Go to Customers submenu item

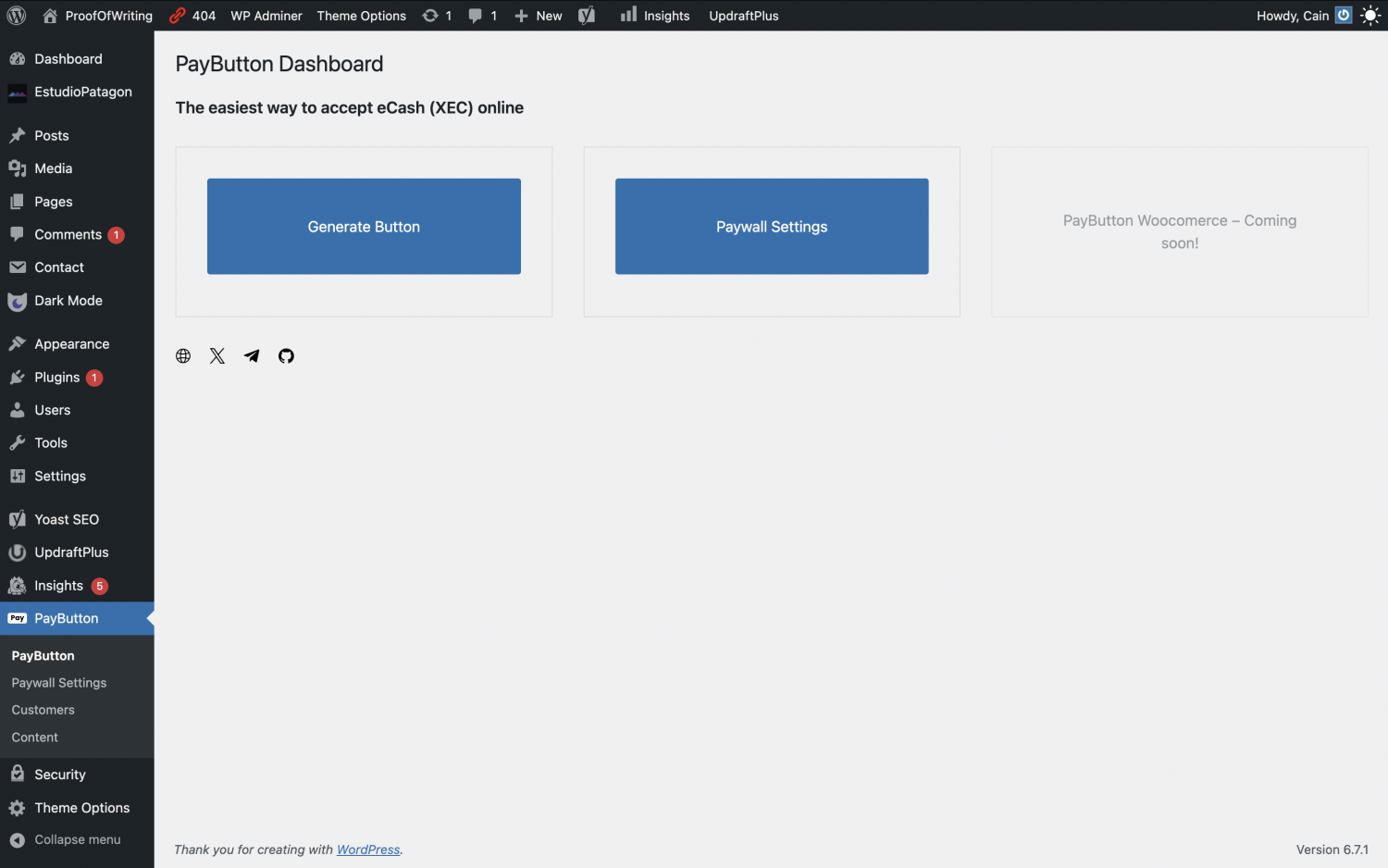(x=43, y=710)
